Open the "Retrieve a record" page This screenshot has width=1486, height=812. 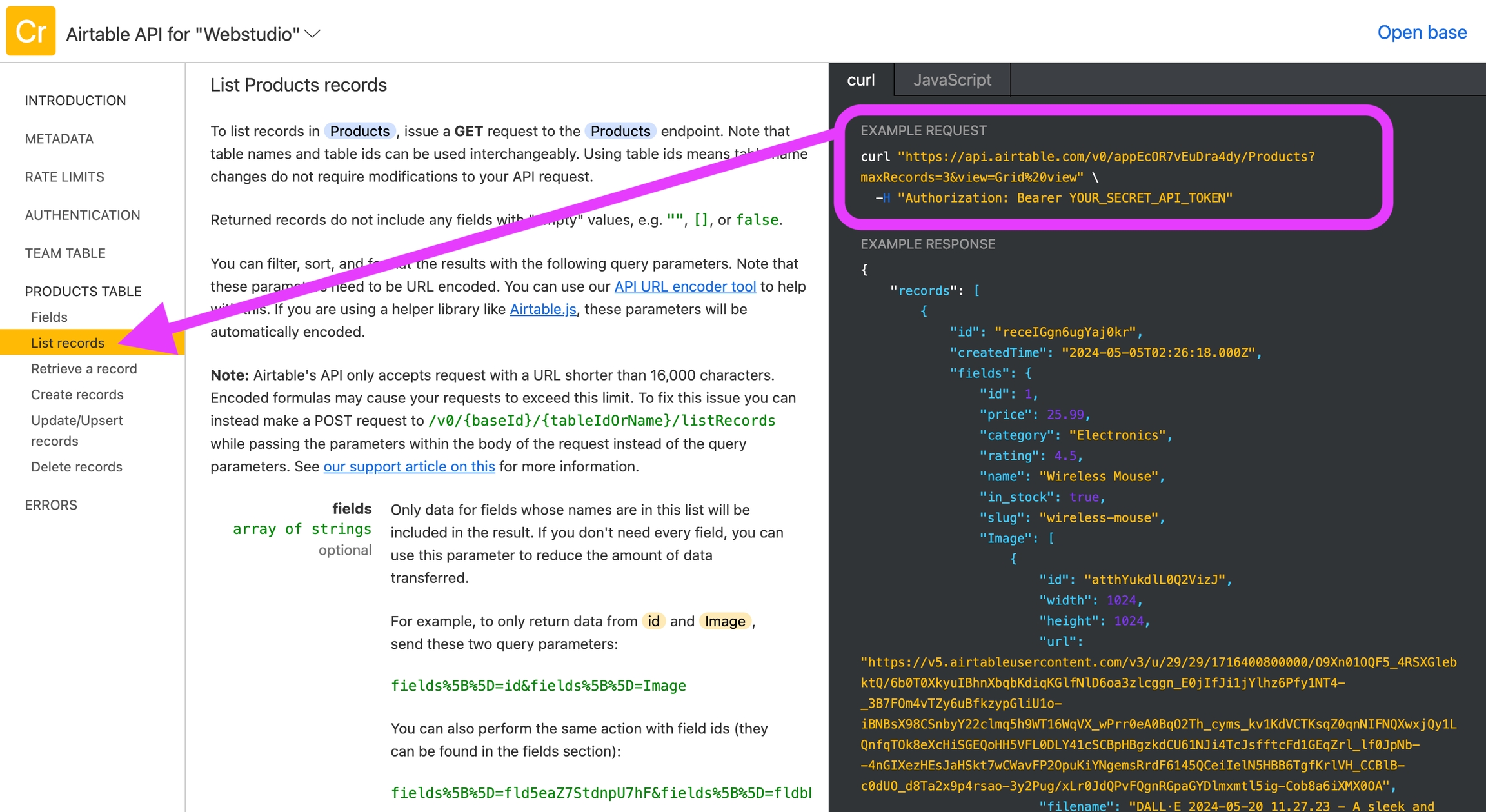point(83,368)
